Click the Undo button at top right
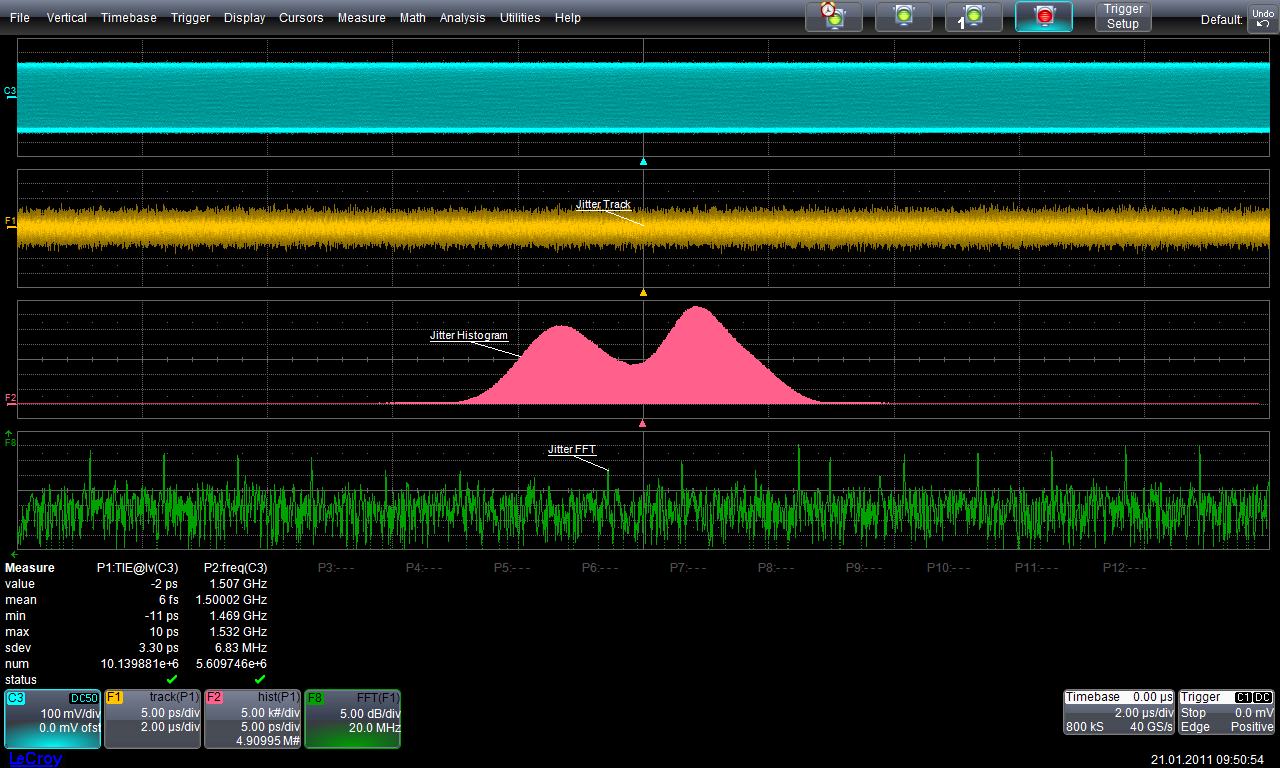The image size is (1280, 768). pyautogui.click(x=1261, y=17)
